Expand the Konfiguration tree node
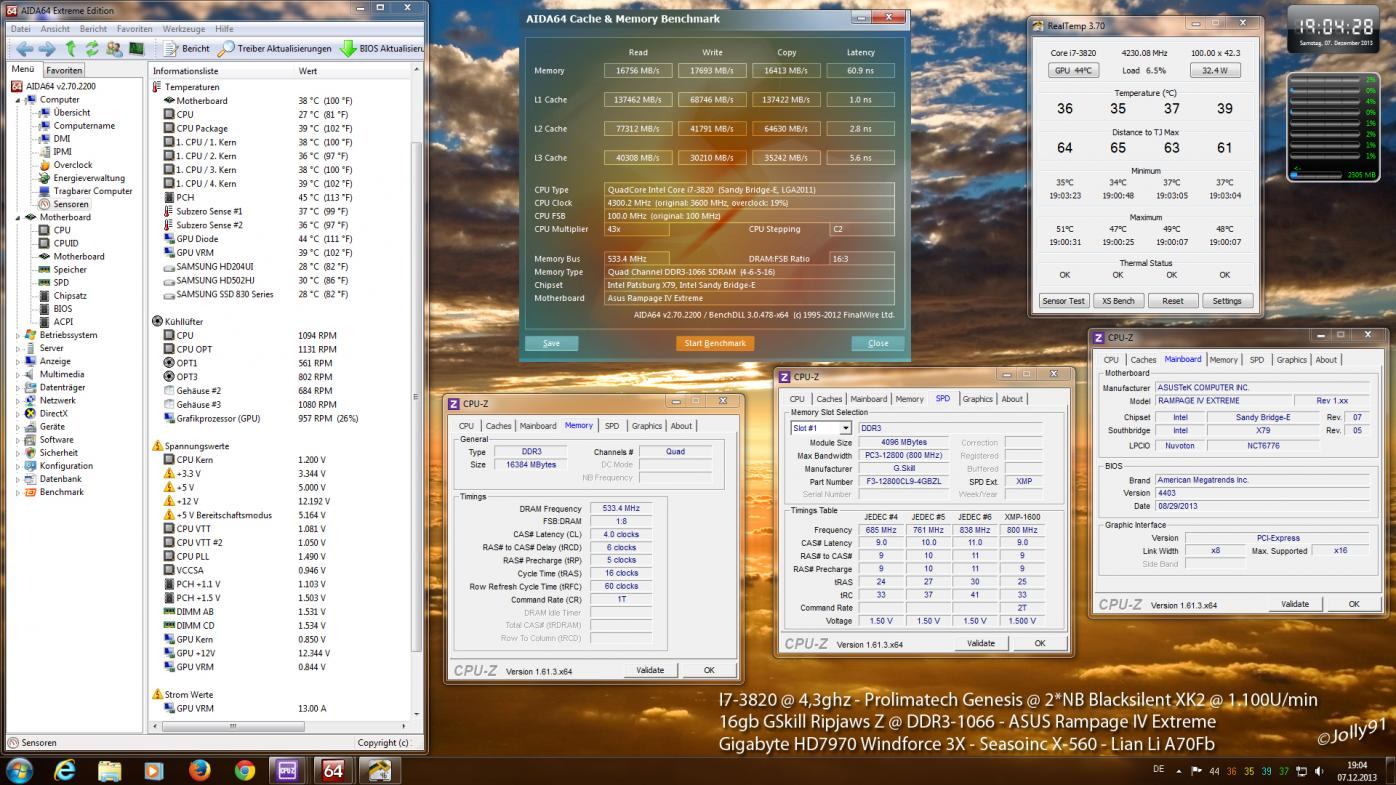Viewport: 1396px width, 785px height. pos(18,466)
